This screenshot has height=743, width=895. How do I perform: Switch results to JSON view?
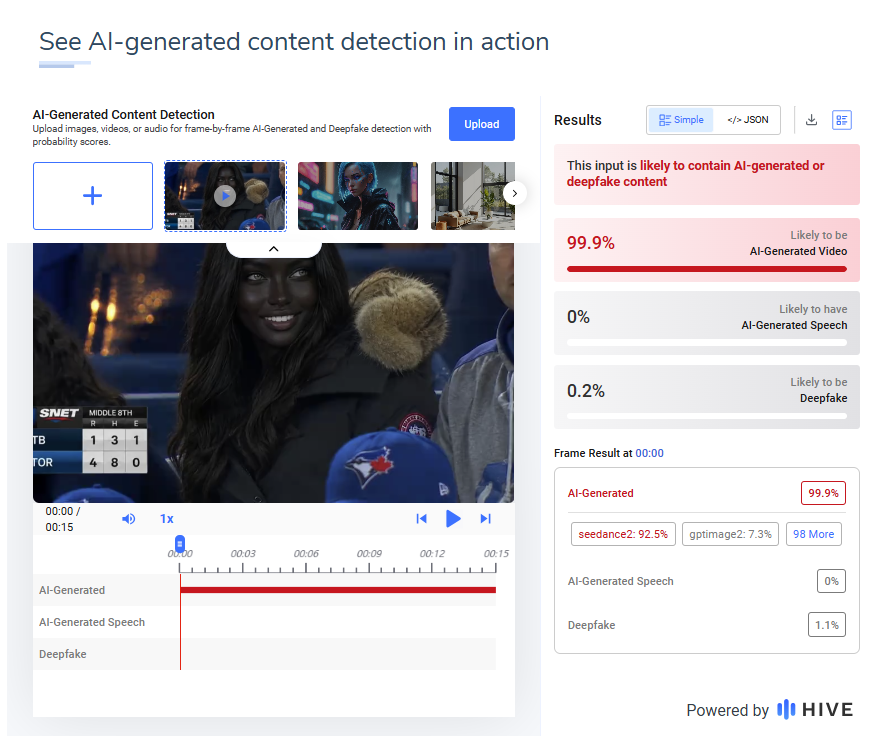click(x=747, y=120)
